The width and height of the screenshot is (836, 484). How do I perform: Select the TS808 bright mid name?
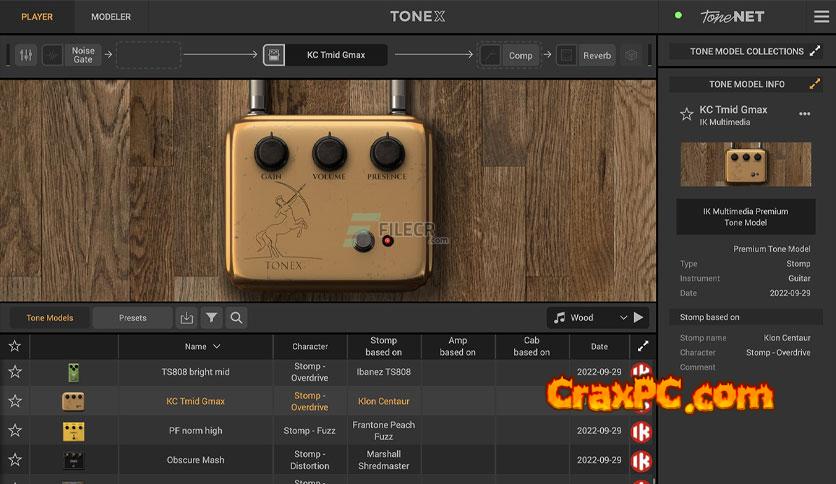(x=195, y=372)
